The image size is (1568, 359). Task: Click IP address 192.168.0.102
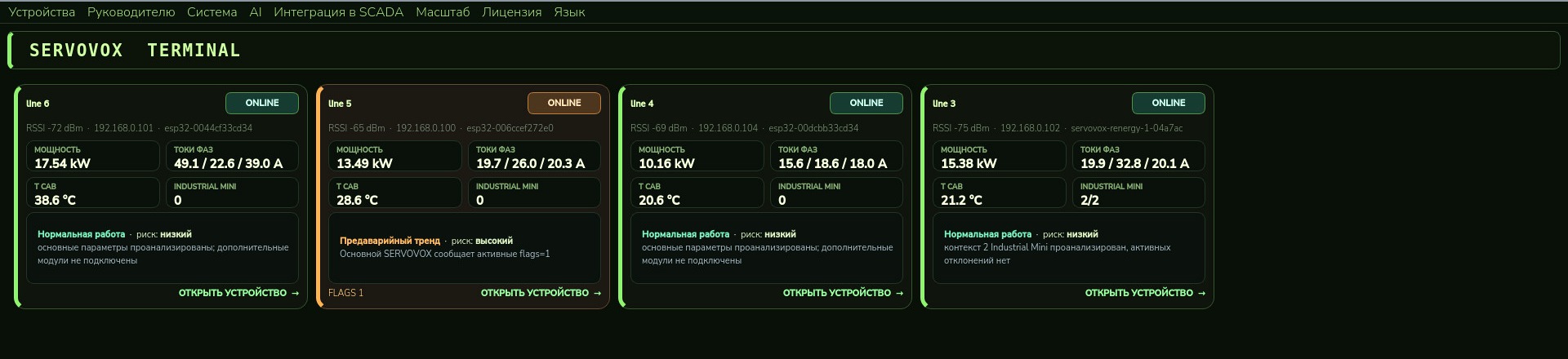(x=1030, y=128)
